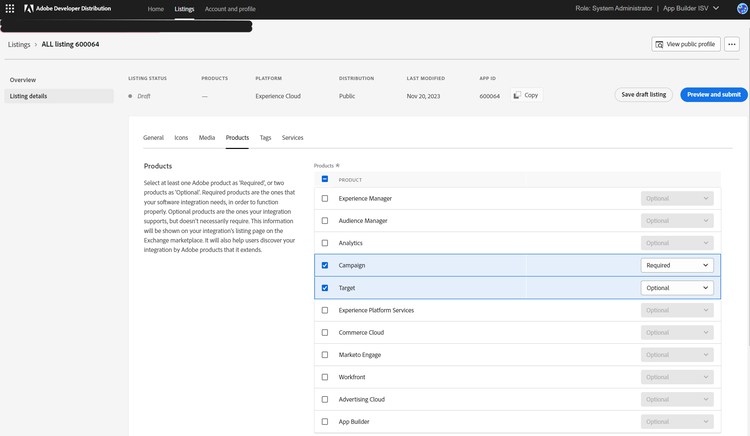Click the Draft listing status
This screenshot has height=436, width=750.
[143, 96]
